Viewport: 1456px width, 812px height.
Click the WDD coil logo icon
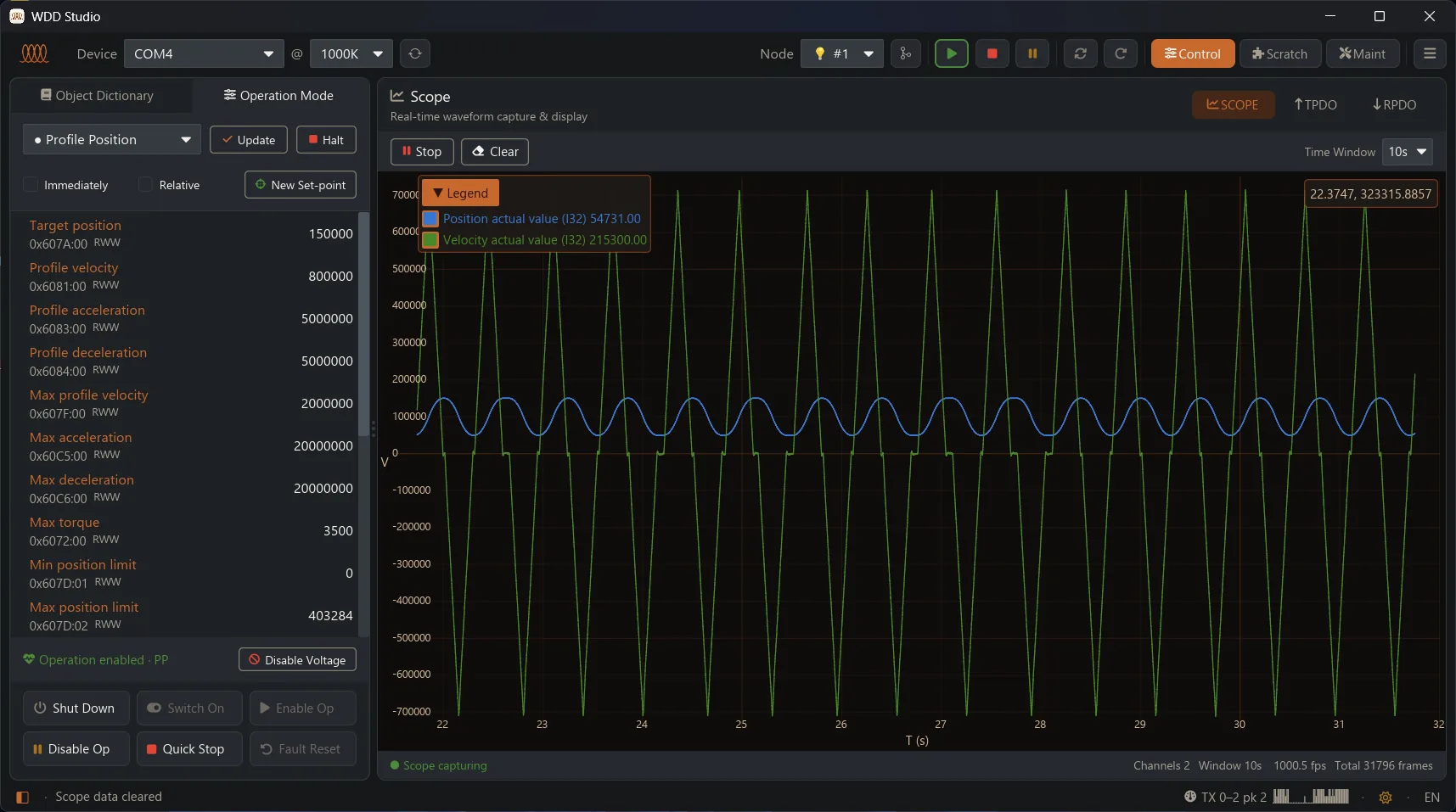tap(35, 53)
